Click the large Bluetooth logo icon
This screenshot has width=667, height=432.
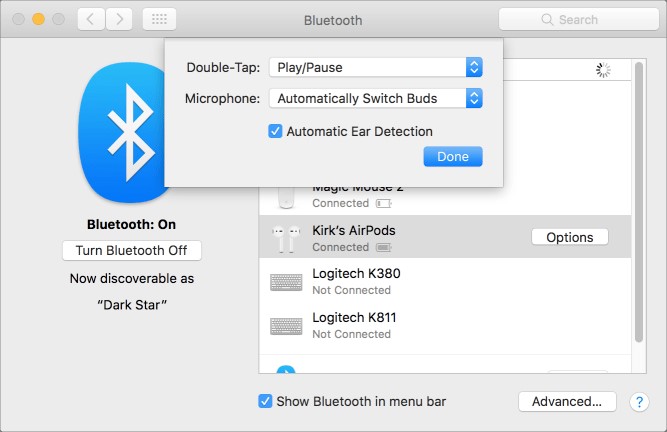click(124, 133)
